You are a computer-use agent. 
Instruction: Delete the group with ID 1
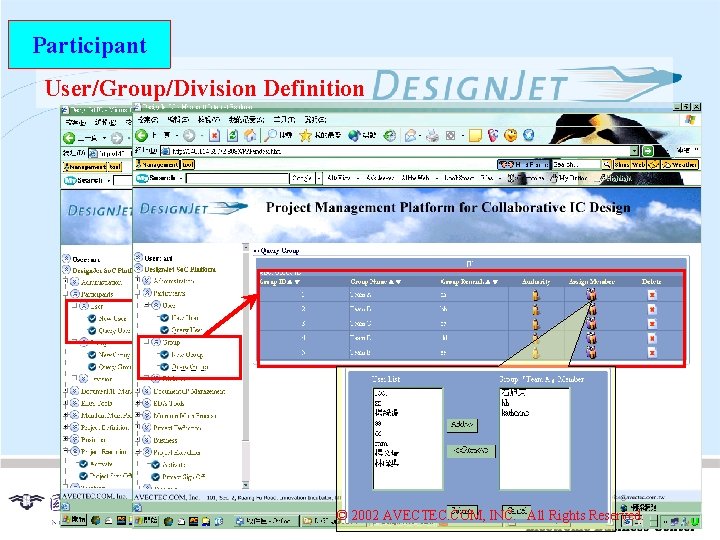click(652, 295)
